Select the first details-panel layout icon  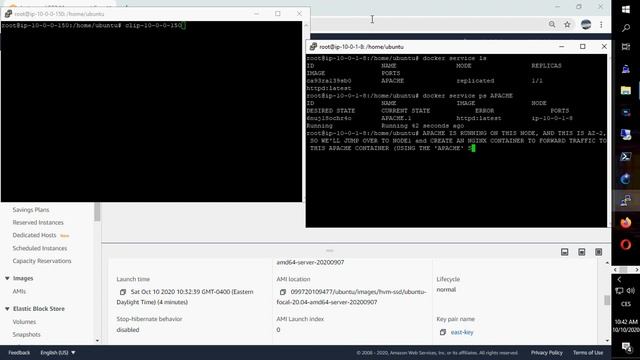564,252
